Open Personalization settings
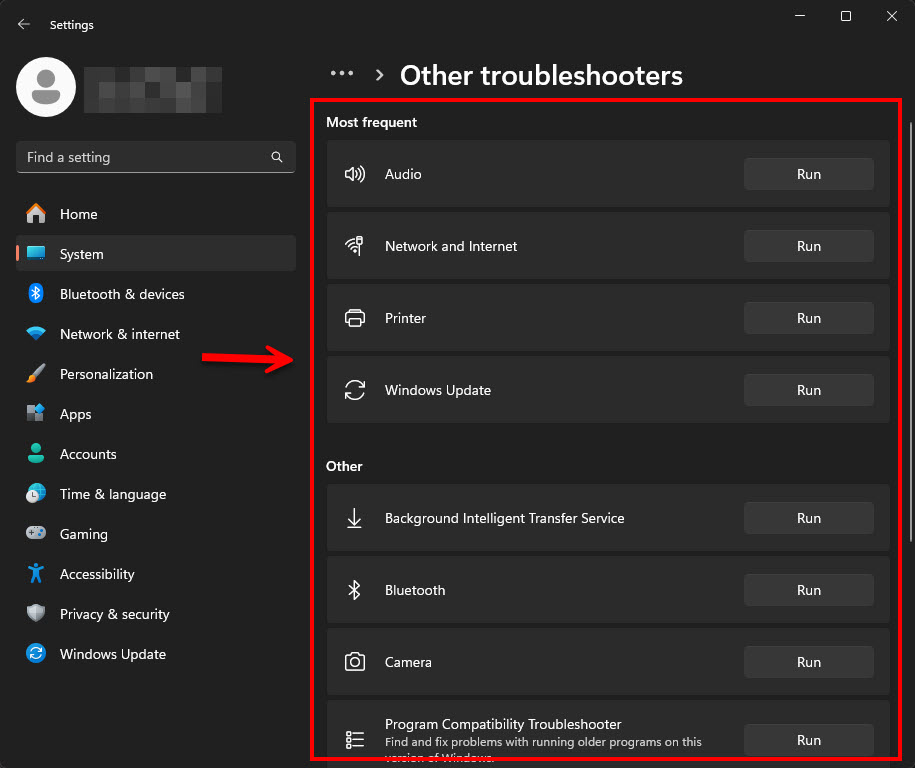 [x=156, y=373]
